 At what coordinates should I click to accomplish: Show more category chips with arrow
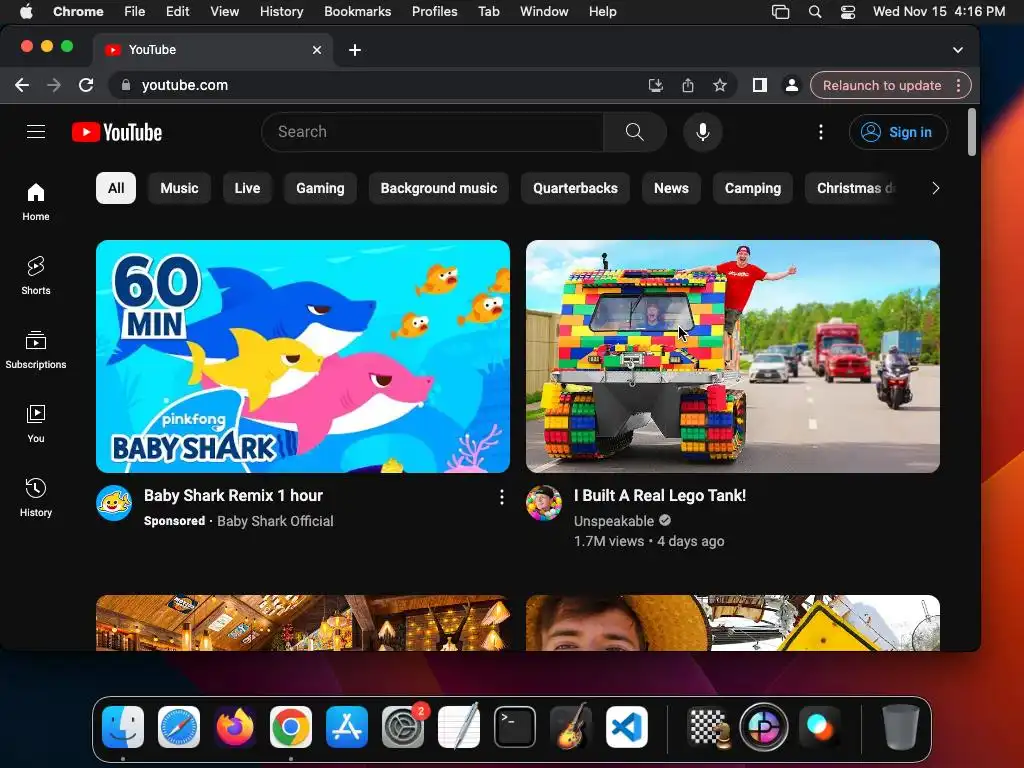tap(935, 188)
